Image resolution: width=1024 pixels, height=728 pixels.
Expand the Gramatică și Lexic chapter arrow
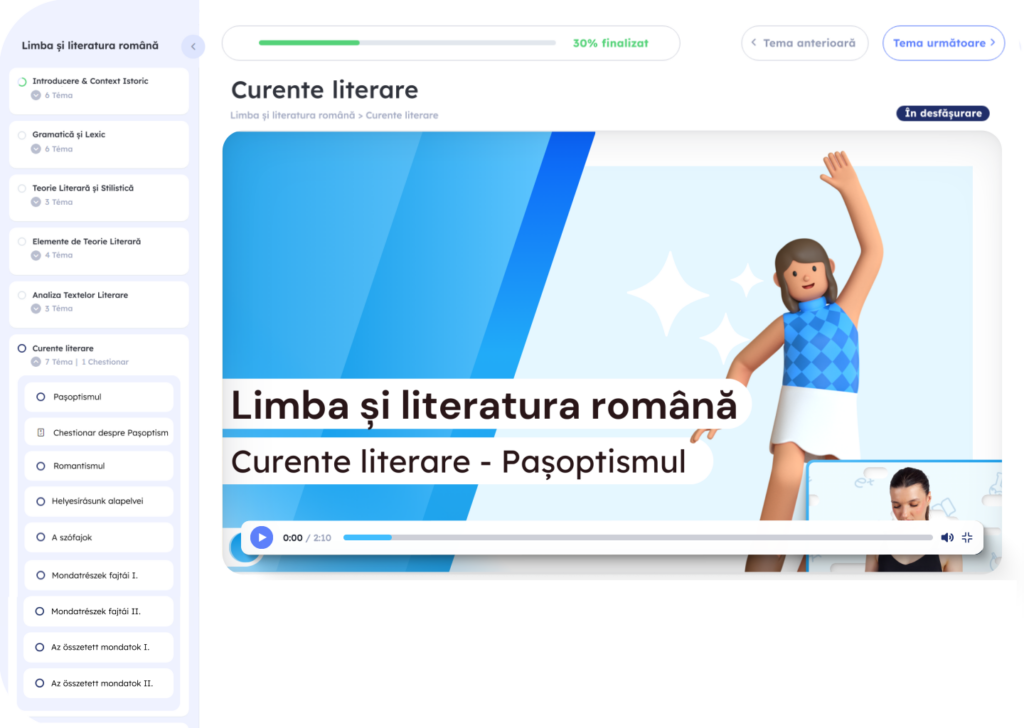coord(36,149)
